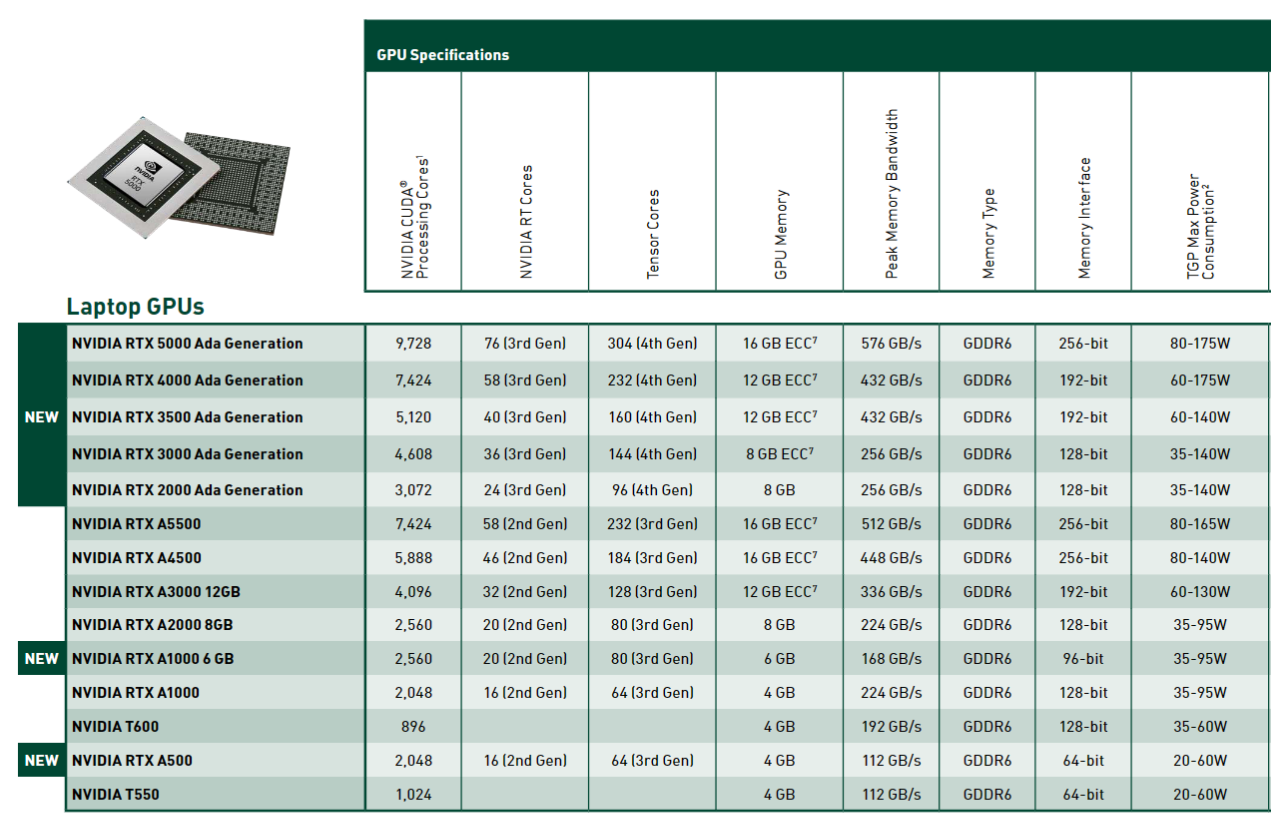Select the Memory Interface column header
Image resolution: width=1271 pixels, height=813 pixels.
tap(1084, 217)
